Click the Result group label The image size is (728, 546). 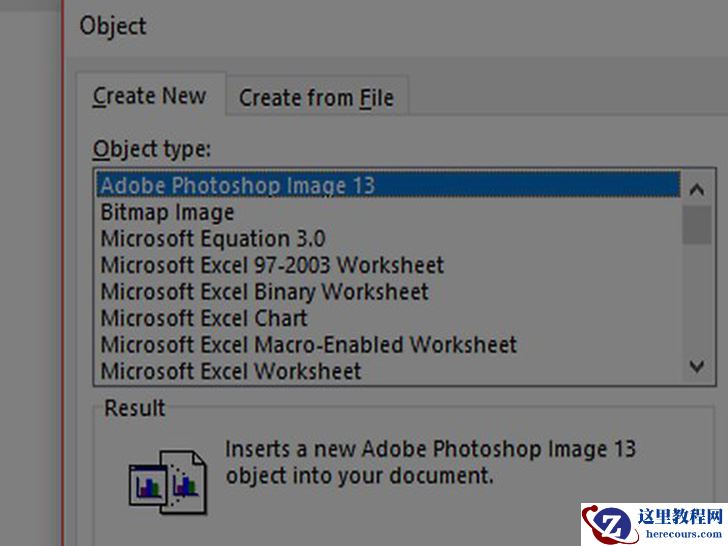coord(135,408)
